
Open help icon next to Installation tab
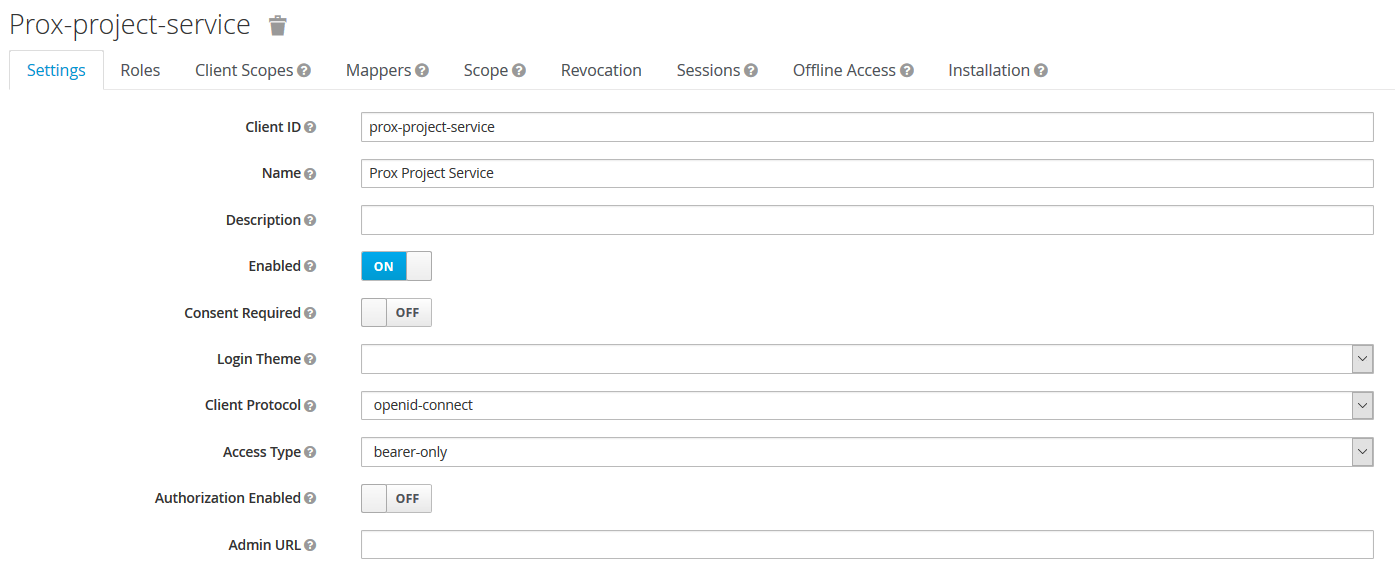[x=1041, y=71]
